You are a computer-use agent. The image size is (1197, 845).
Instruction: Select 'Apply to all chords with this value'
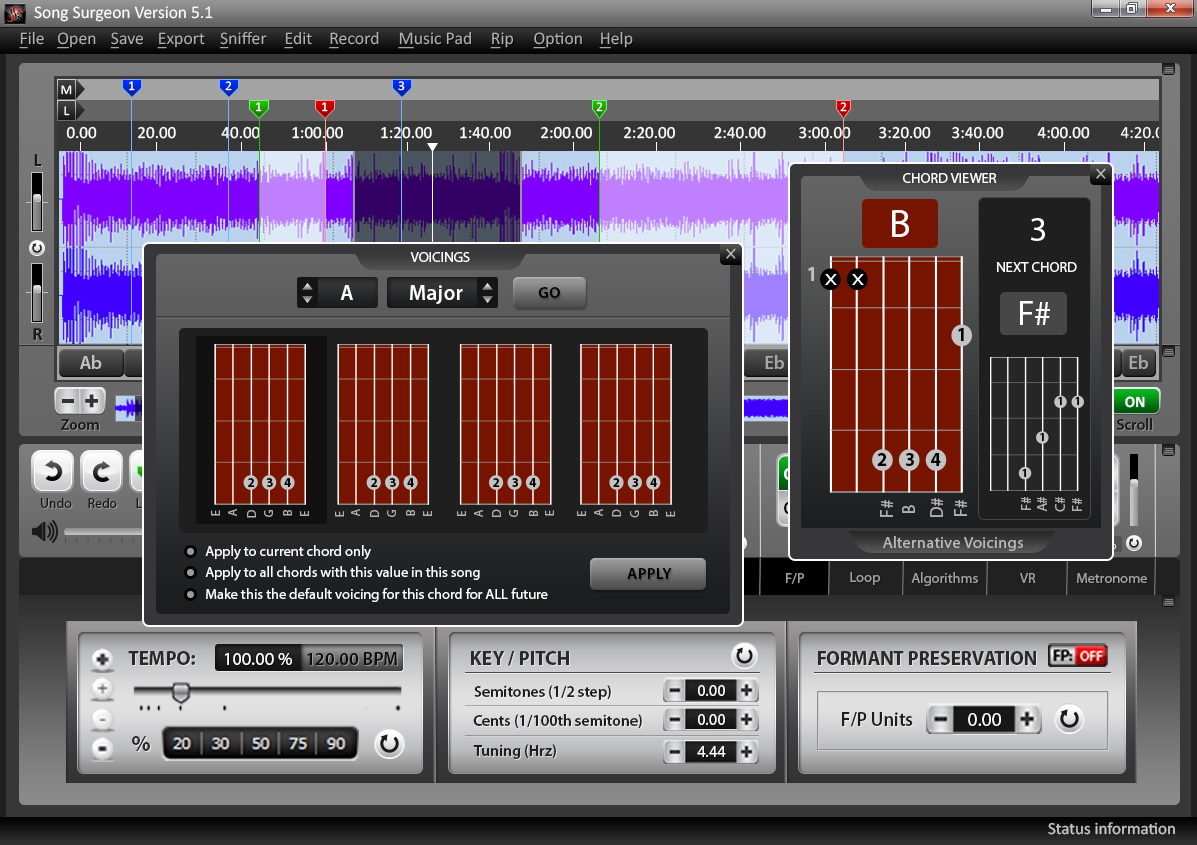(x=190, y=572)
